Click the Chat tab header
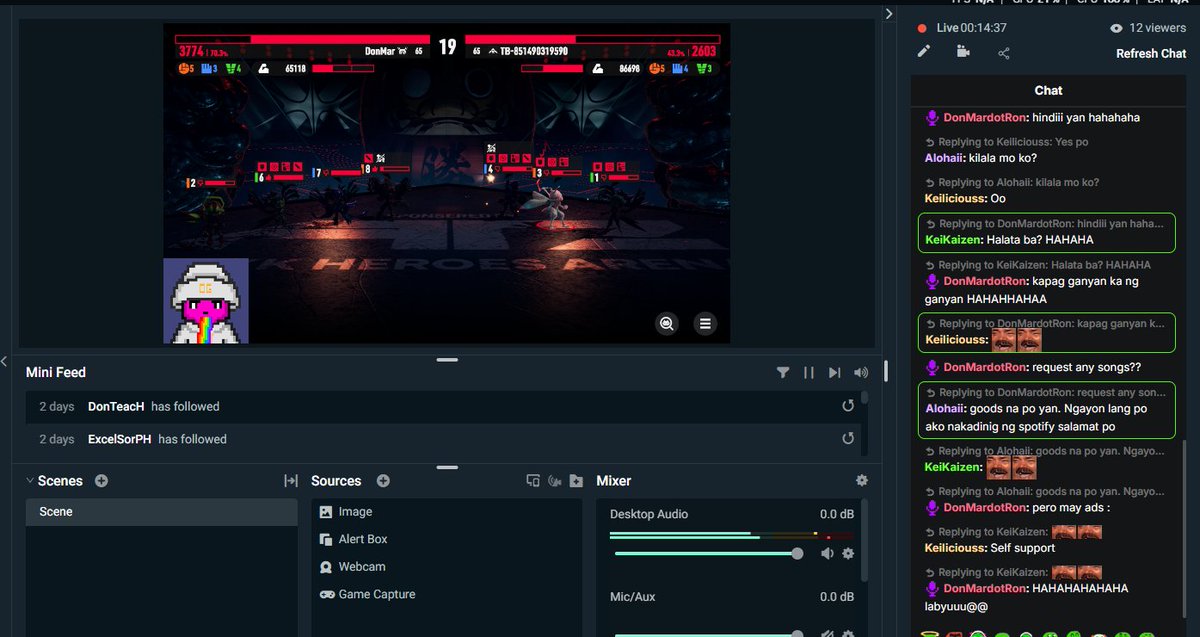This screenshot has height=637, width=1200. (x=1048, y=90)
